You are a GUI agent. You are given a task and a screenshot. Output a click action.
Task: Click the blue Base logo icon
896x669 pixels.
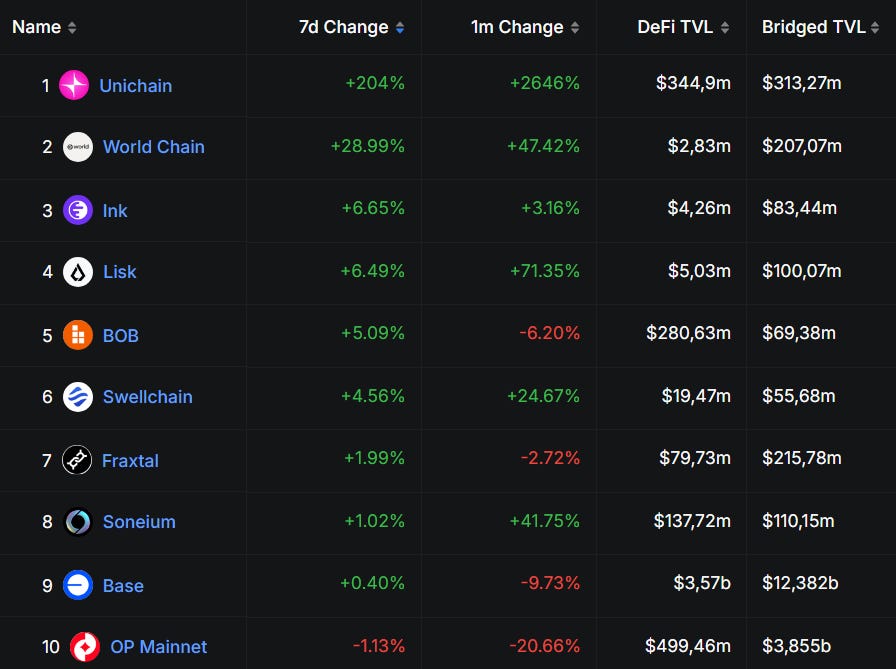(78, 585)
